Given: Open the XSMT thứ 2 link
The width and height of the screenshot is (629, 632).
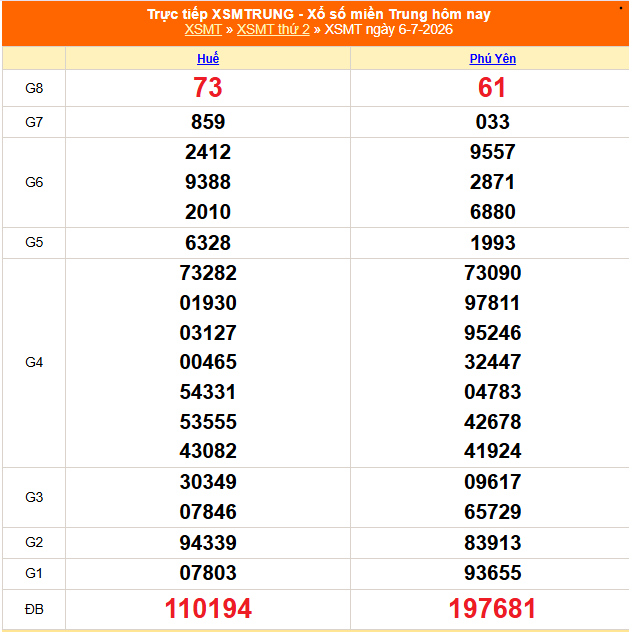Looking at the screenshot, I should (273, 29).
